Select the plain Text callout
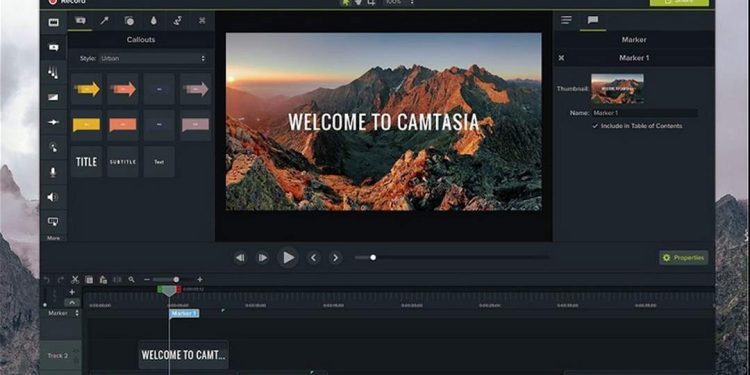The image size is (750, 375). pos(159,162)
